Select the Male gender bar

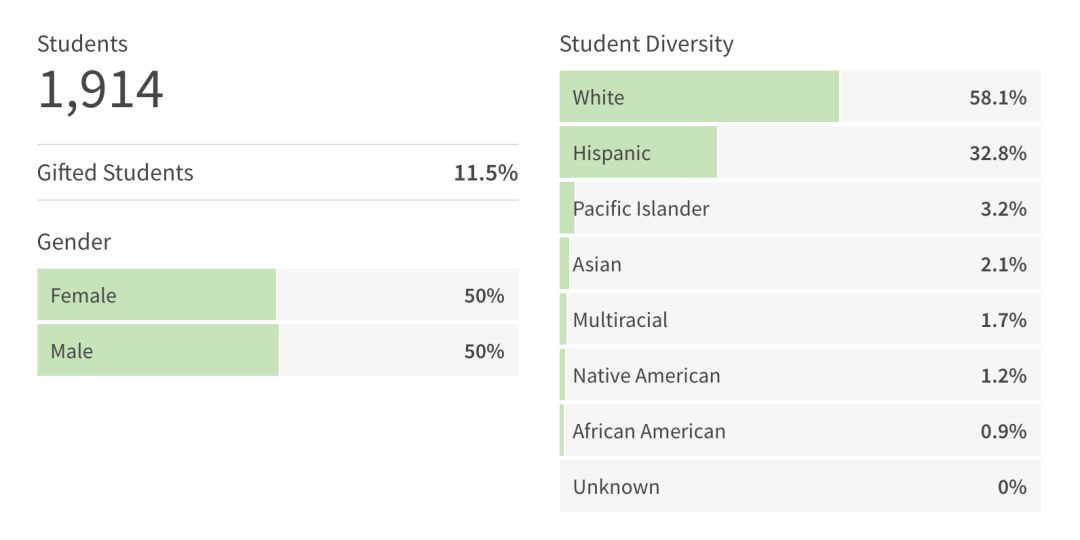158,351
